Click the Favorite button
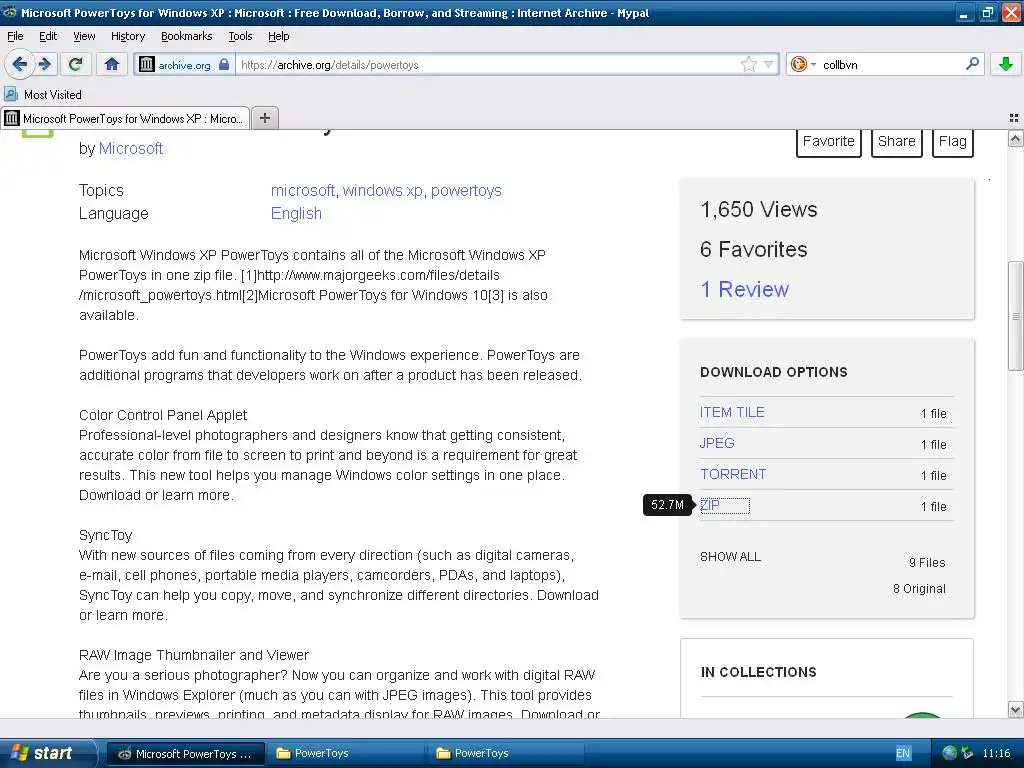1024x768 pixels. click(829, 142)
